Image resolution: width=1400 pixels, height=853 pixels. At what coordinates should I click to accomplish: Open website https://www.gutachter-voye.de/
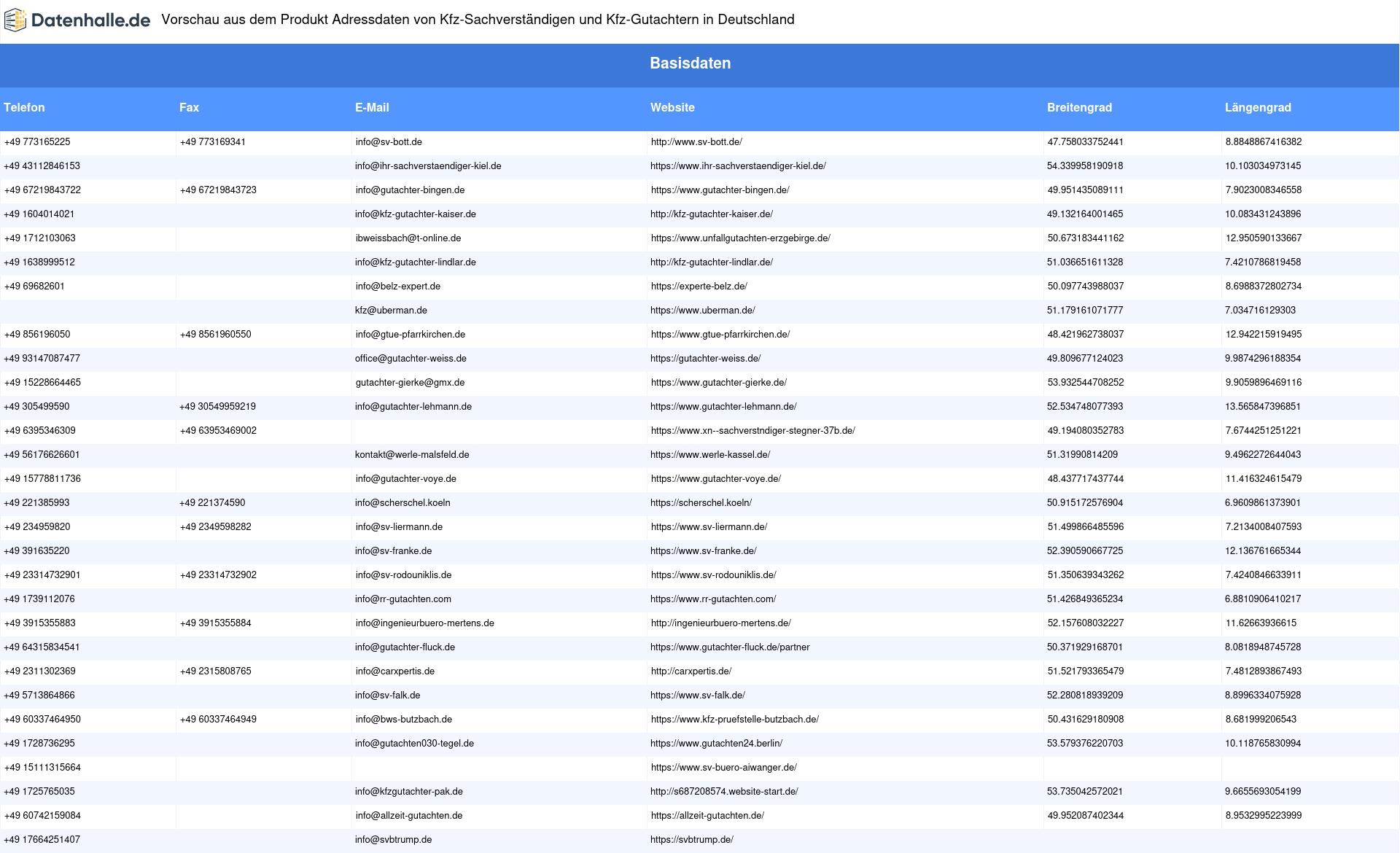(x=716, y=479)
